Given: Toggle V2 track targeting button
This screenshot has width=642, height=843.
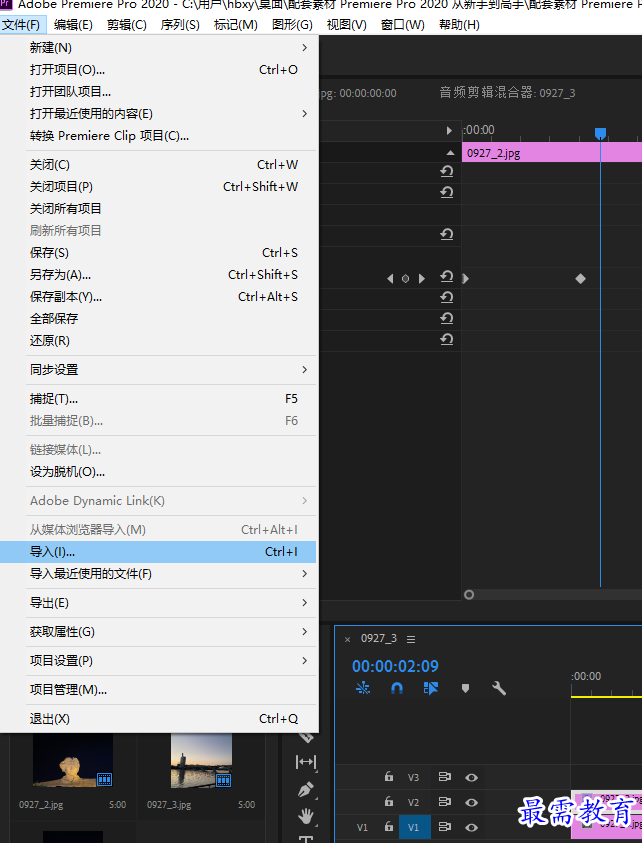Looking at the screenshot, I should pos(413,803).
